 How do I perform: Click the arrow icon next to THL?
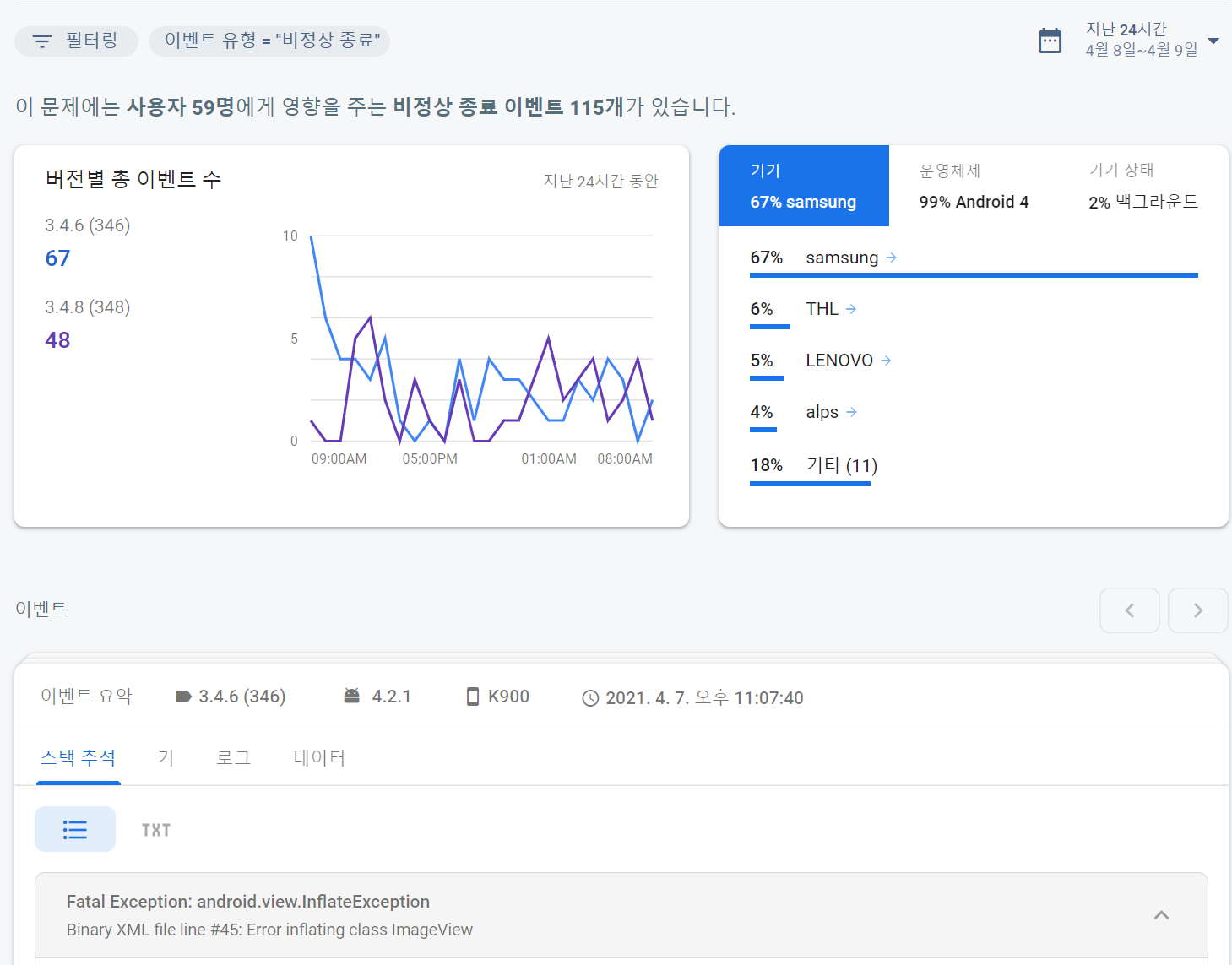(851, 309)
